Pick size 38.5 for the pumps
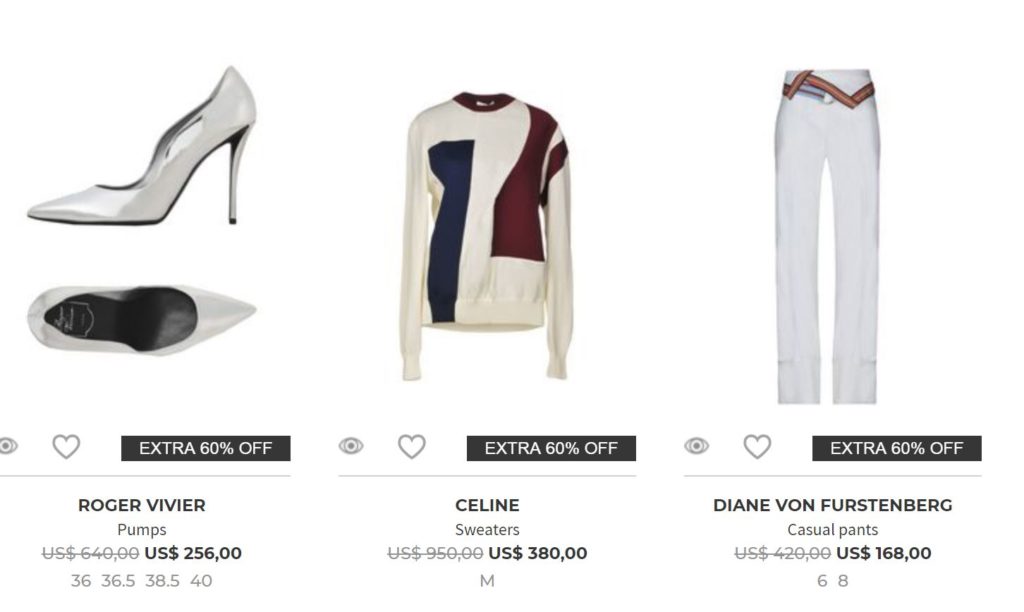The image size is (1024, 612). pyautogui.click(x=162, y=580)
